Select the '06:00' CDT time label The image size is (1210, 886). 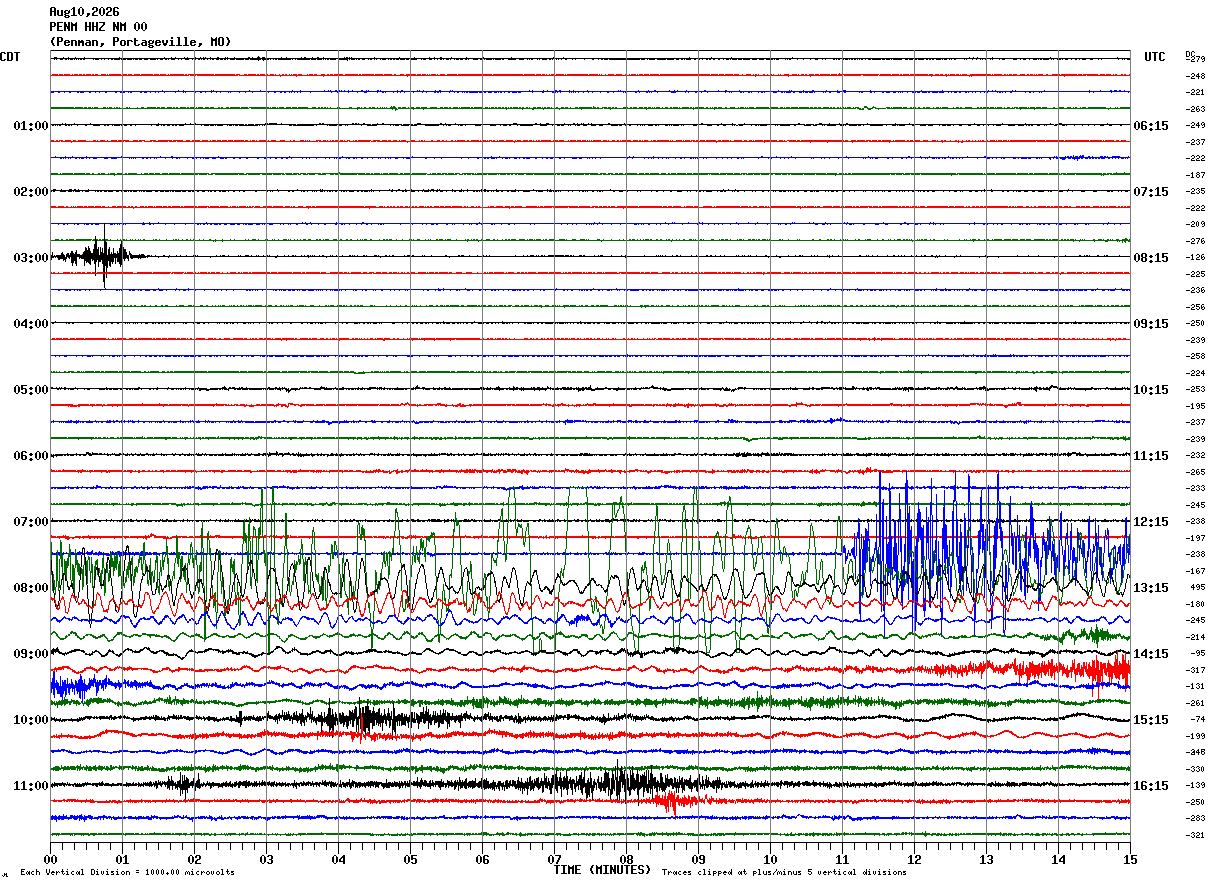pyautogui.click(x=30, y=456)
